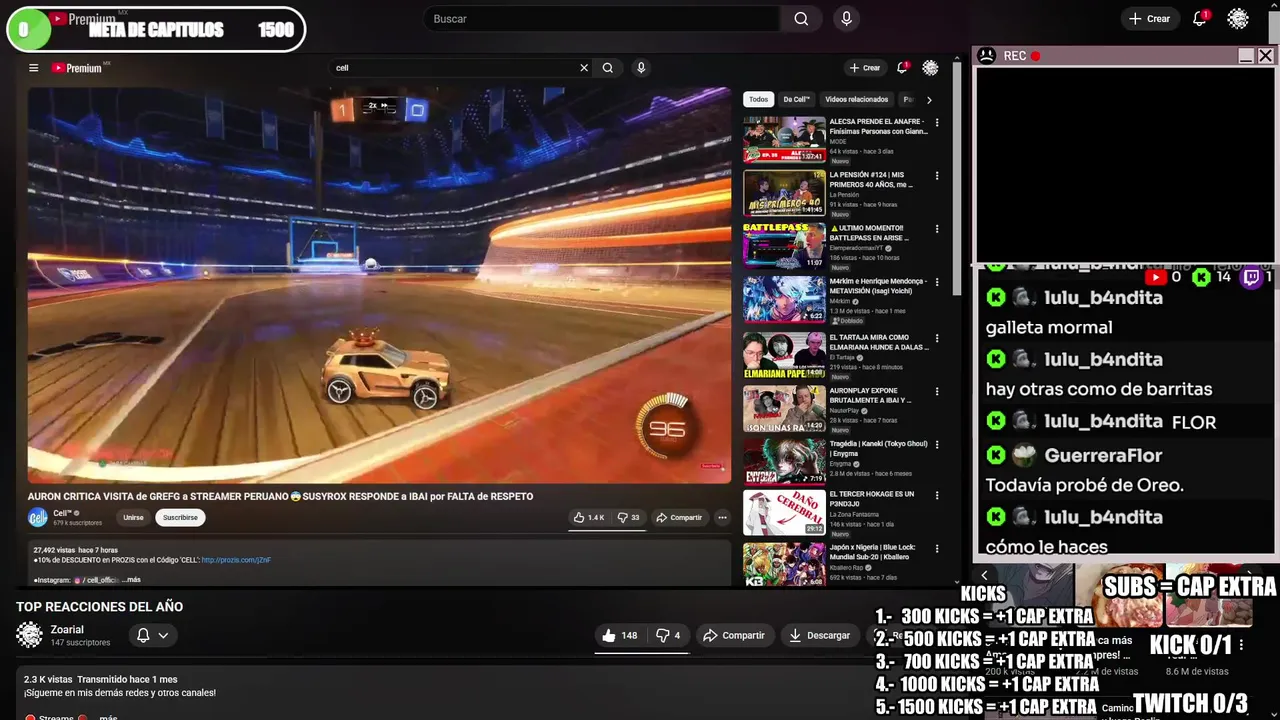Open options for Tragédia Kaneki video
The image size is (1280, 720).
[x=937, y=444]
